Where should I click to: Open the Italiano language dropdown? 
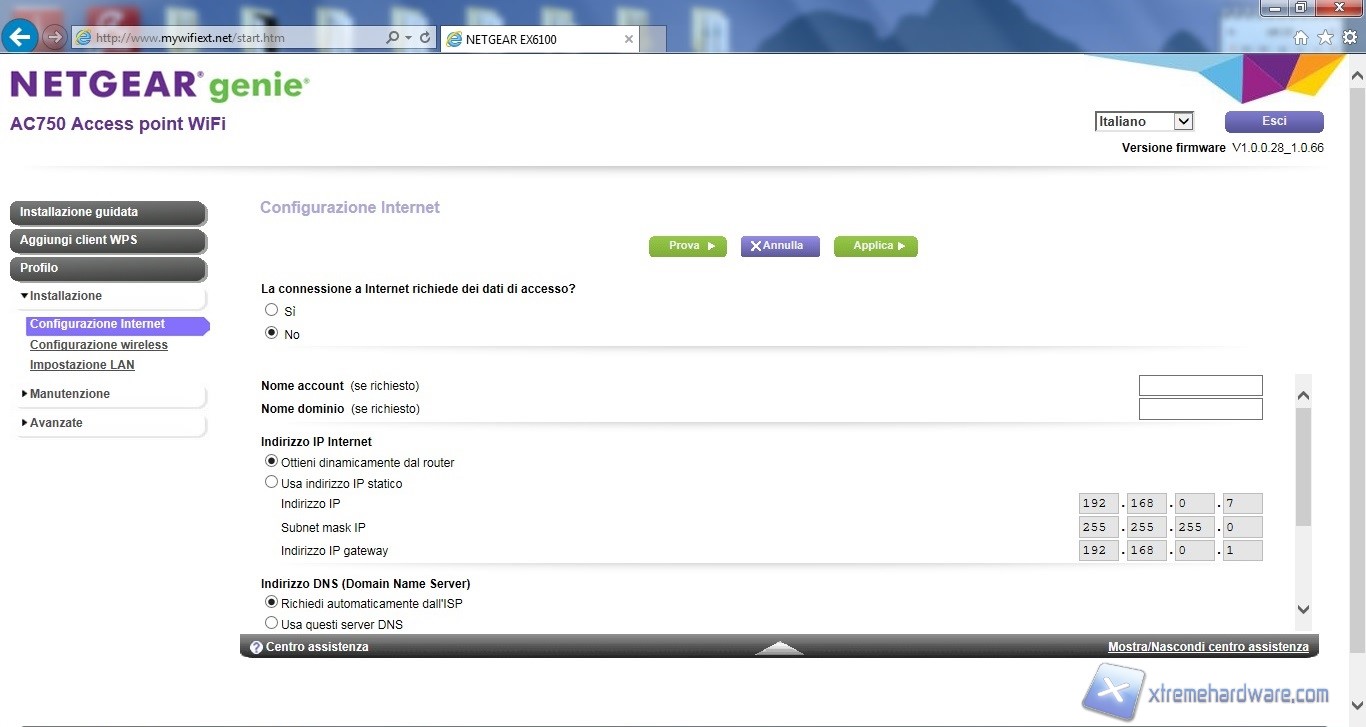pos(1144,121)
